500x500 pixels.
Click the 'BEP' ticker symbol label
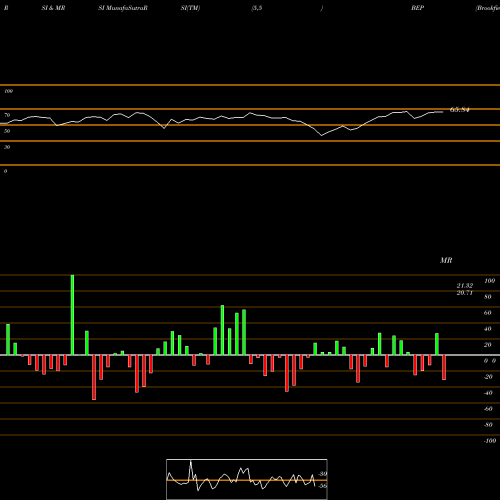tap(417, 8)
